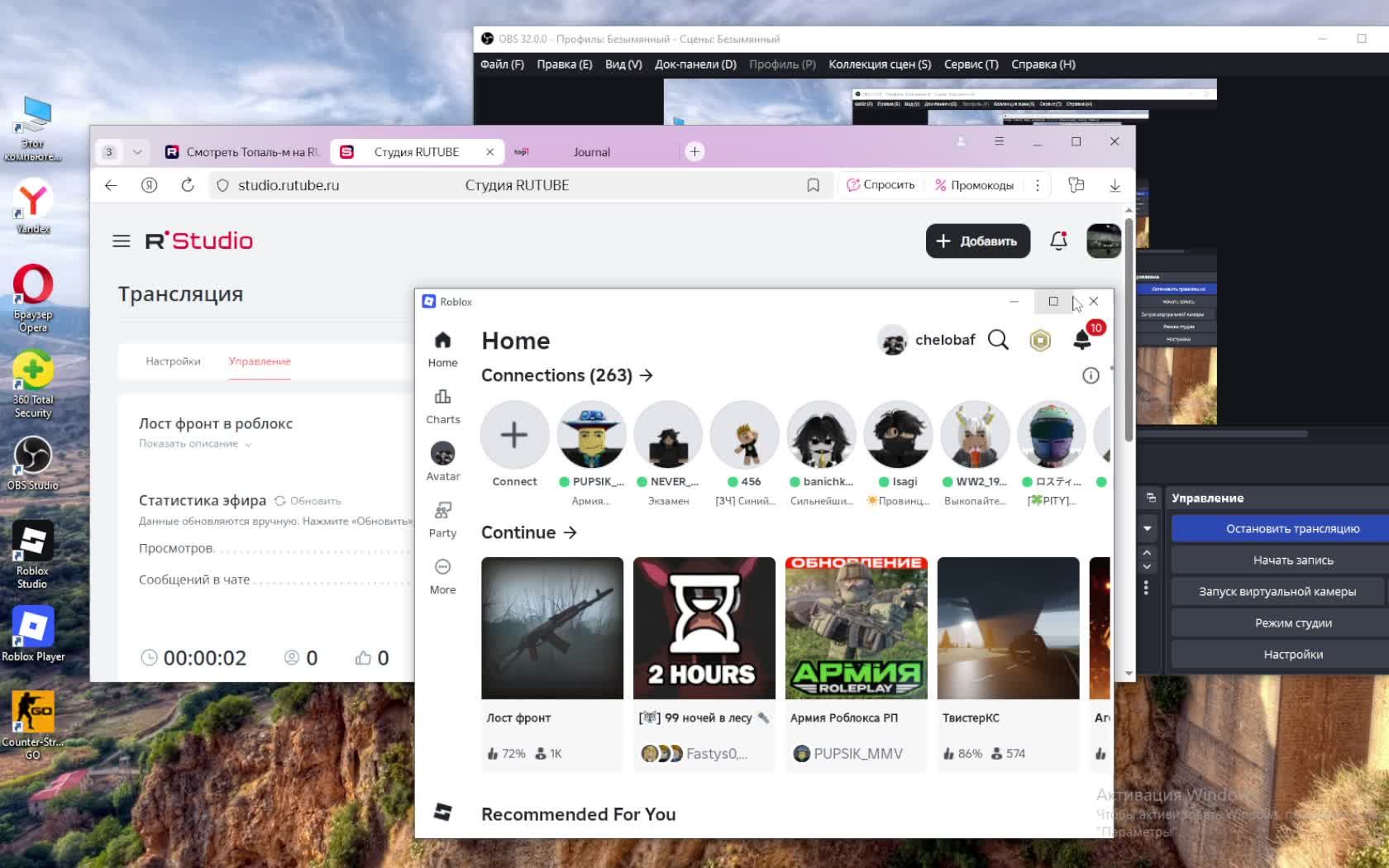Select the Counter-Strike GO desktop icon
Image resolution: width=1389 pixels, height=868 pixels.
pos(33,725)
